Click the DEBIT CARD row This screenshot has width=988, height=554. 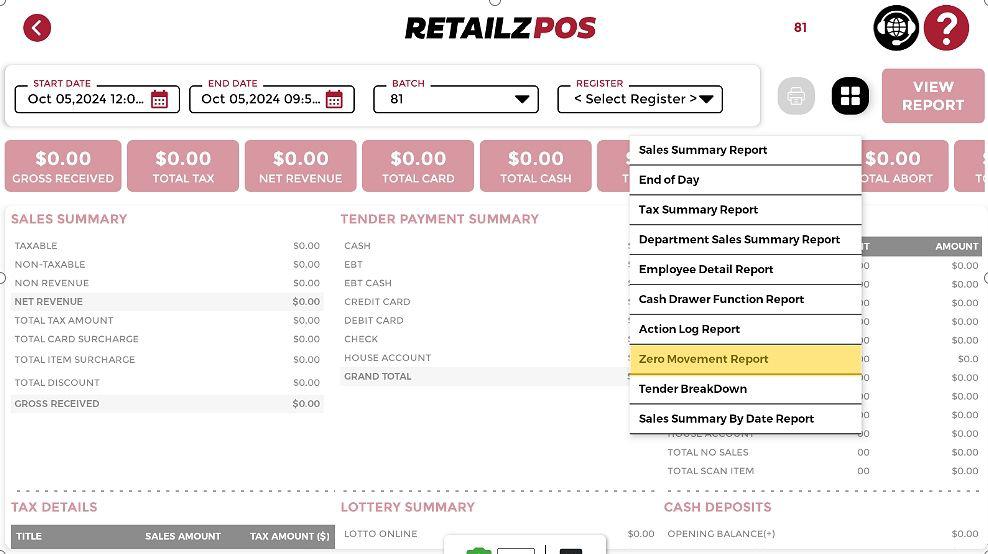tap(485, 320)
